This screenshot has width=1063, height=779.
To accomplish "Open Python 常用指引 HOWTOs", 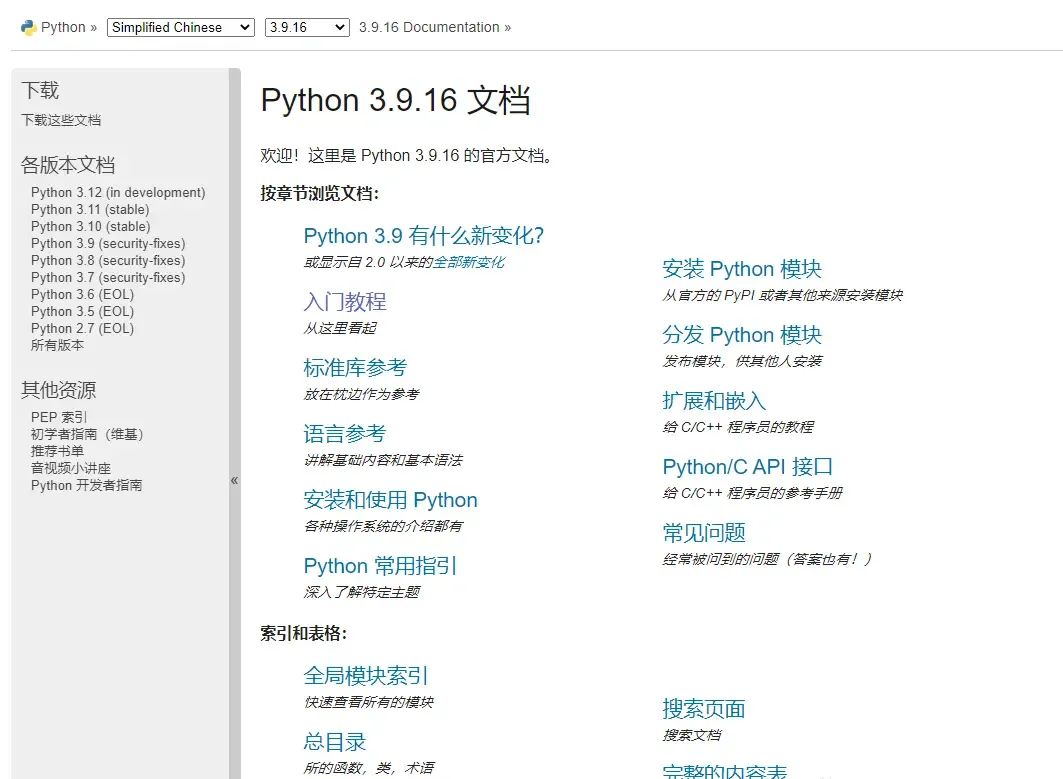I will pos(380,565).
